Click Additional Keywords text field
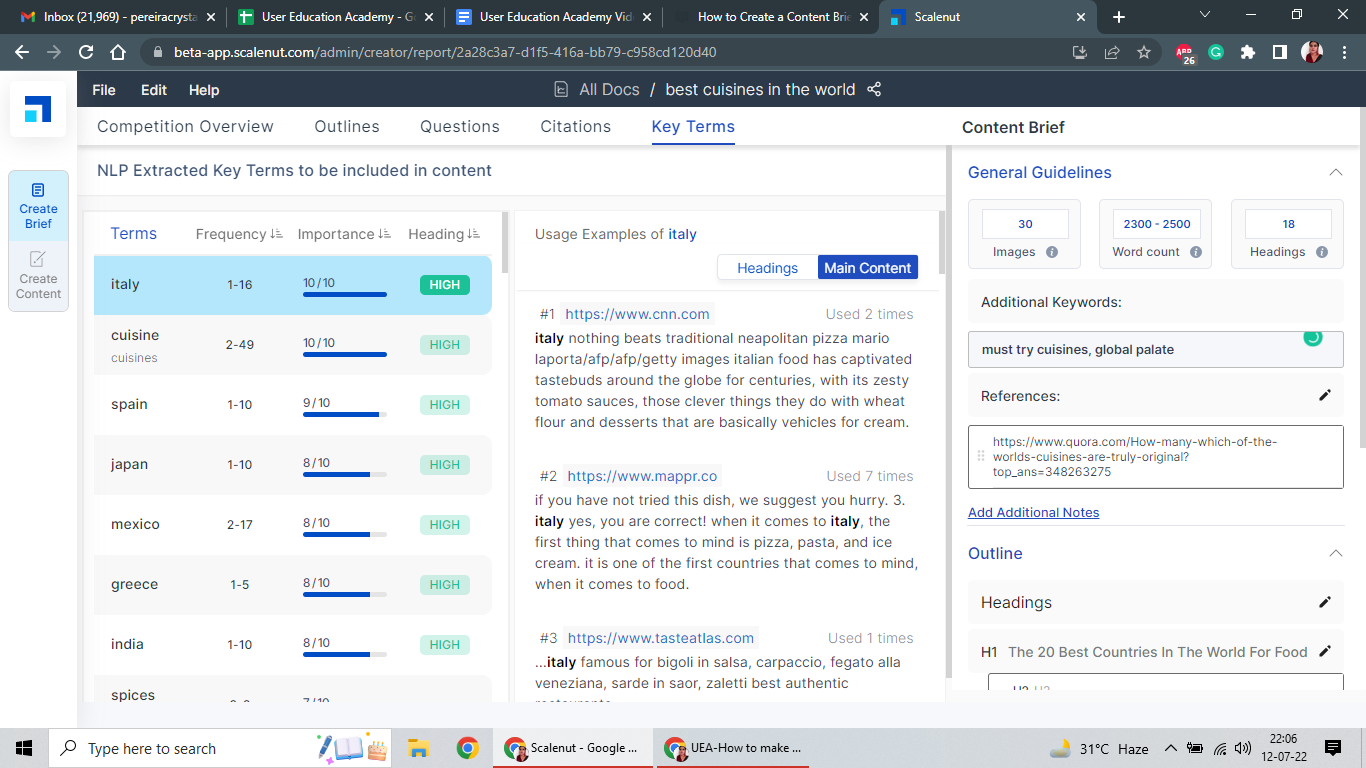This screenshot has width=1366, height=768. [x=1155, y=350]
